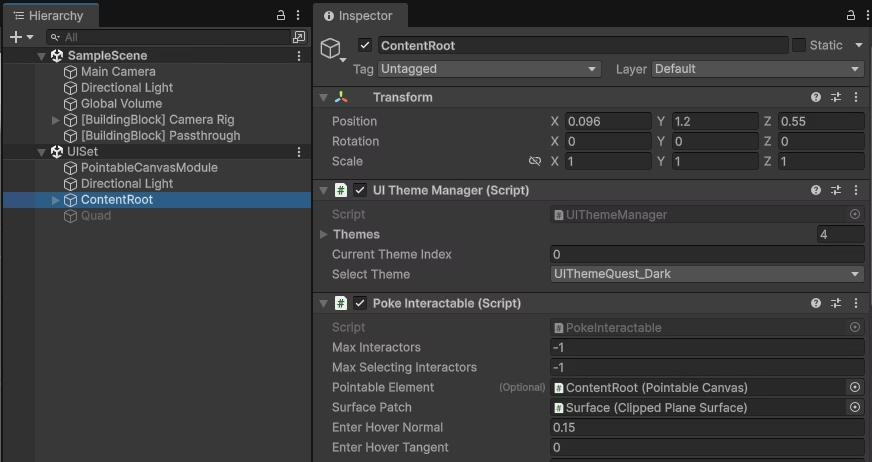Open the SampleScene kebab menu

pyautogui.click(x=299, y=56)
